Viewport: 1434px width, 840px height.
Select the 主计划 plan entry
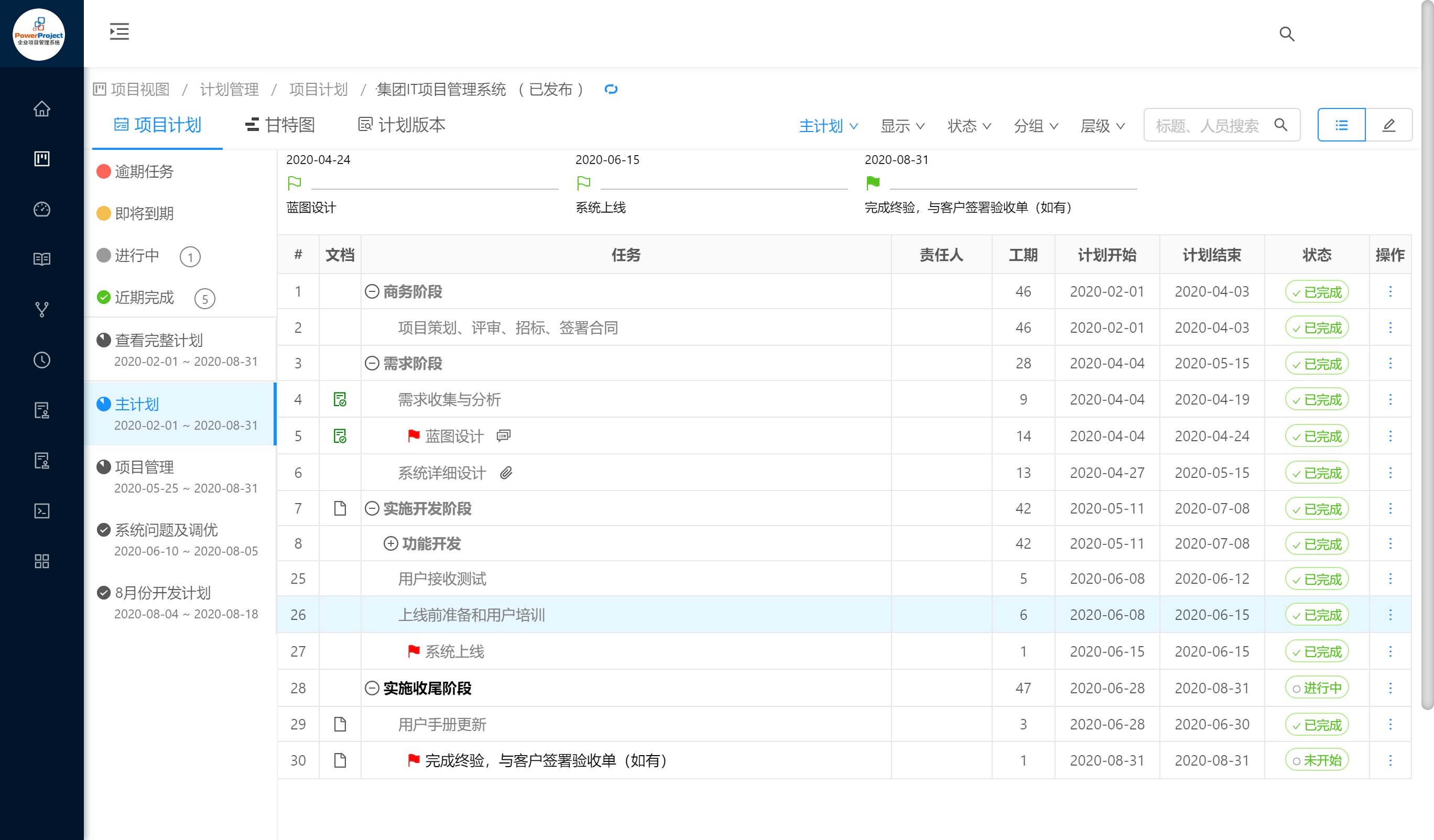[180, 414]
